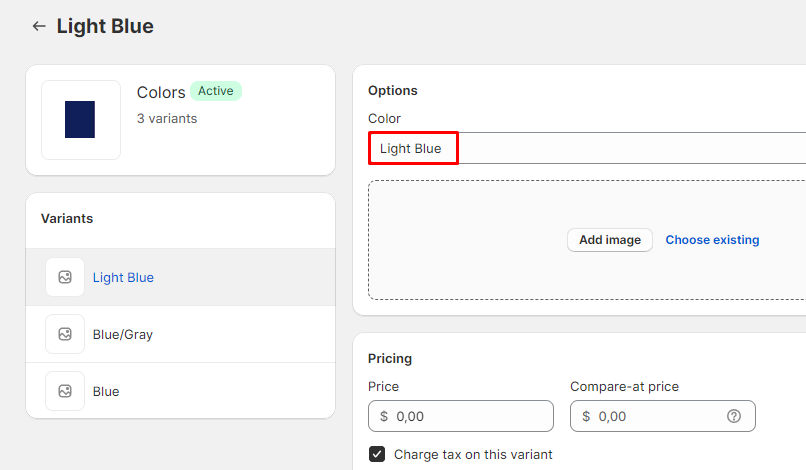
Task: Click the image placeholder icon for Light Blue variant
Action: (65, 277)
